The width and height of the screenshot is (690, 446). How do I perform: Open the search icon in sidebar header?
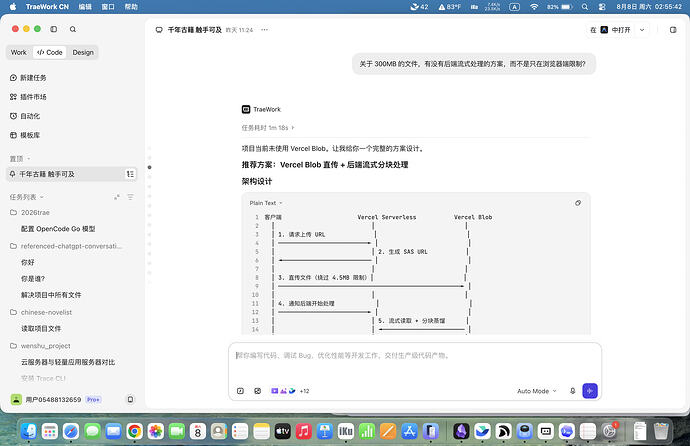pos(73,29)
